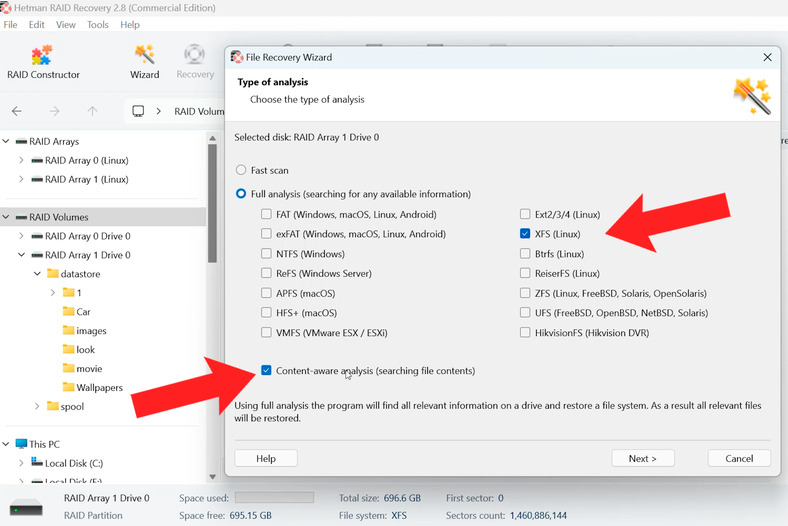This screenshot has height=526, width=788.
Task: Click the Recovery lifebuoy icon
Action: (194, 54)
